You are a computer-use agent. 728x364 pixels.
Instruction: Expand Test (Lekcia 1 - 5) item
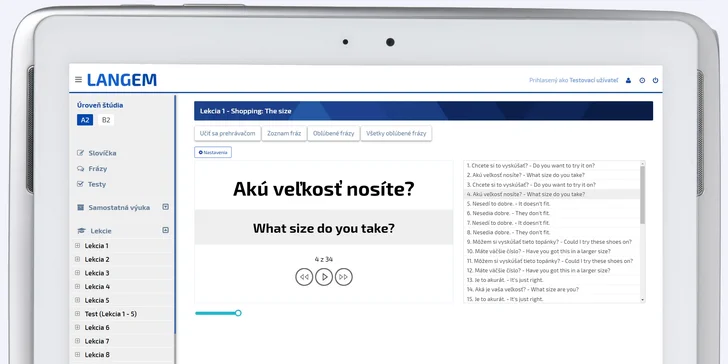click(x=78, y=314)
